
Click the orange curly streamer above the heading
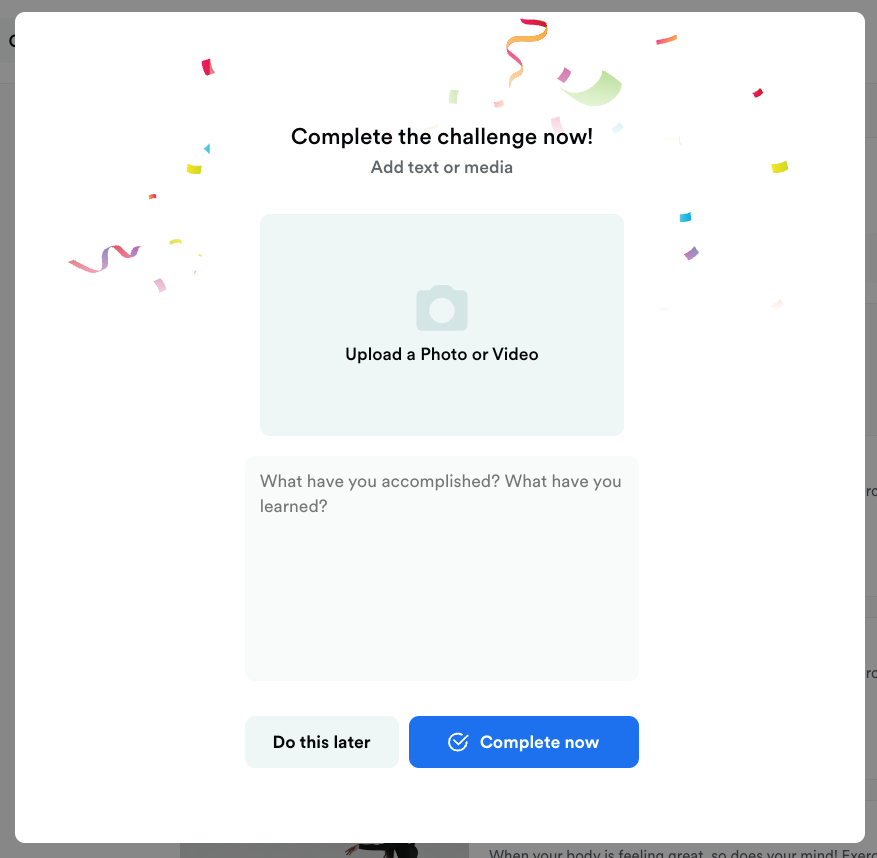[x=523, y=49]
